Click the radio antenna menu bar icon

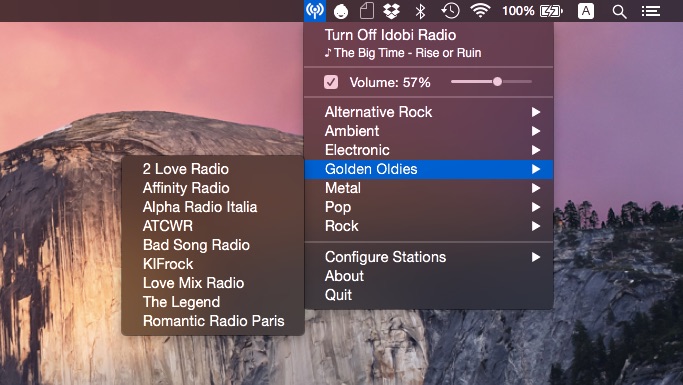coord(315,10)
